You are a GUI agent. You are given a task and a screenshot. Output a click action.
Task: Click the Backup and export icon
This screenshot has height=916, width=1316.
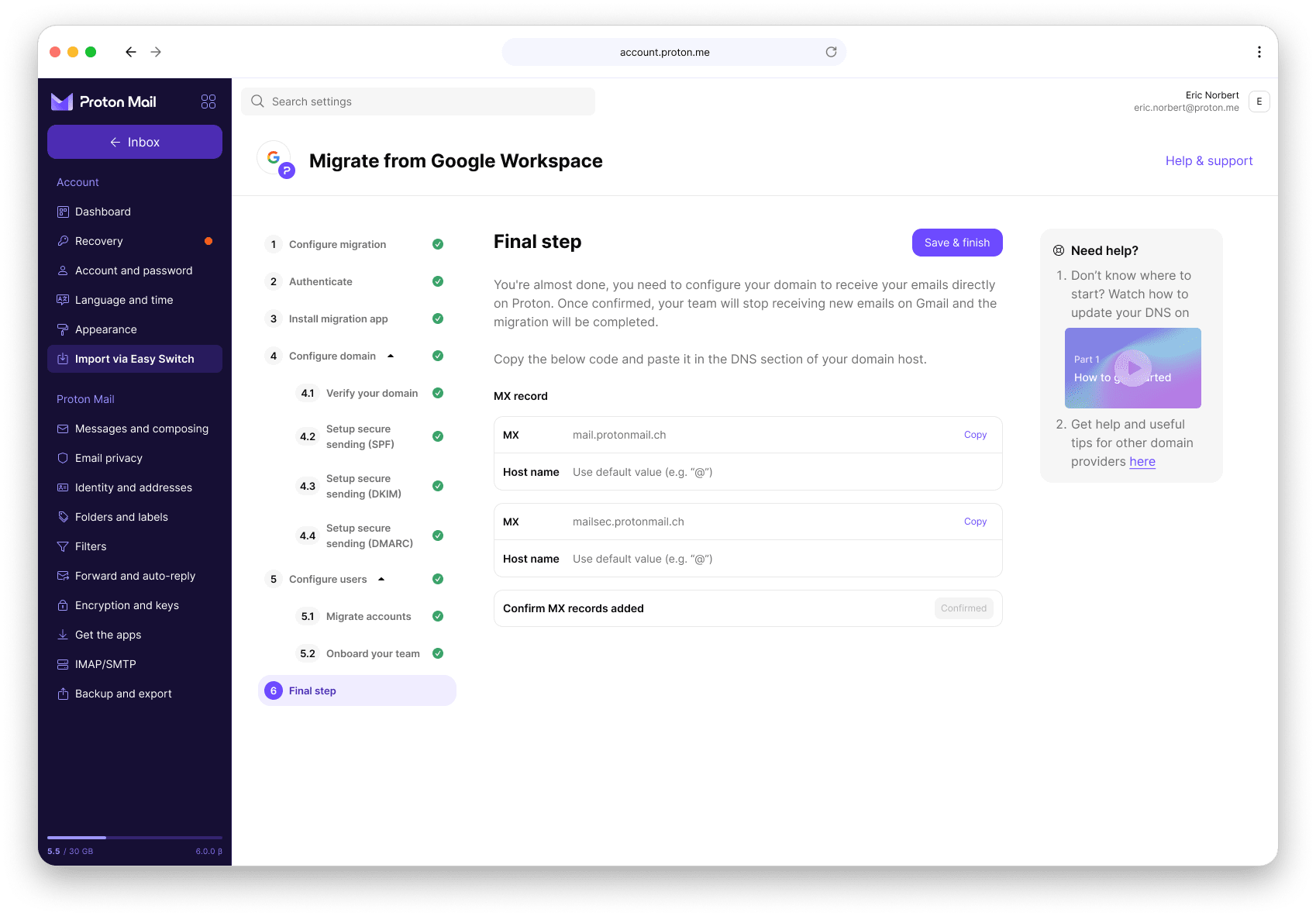click(x=63, y=694)
